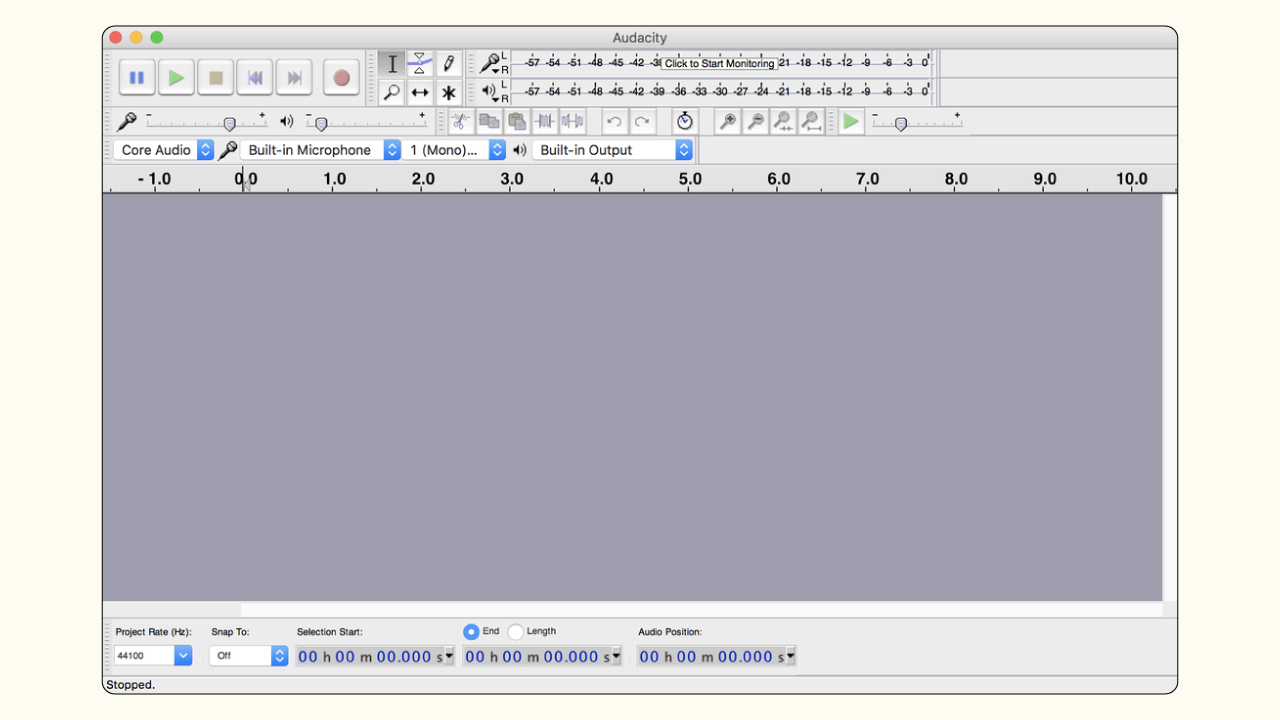Click the Cut scissors icon
This screenshot has height=720, width=1280.
click(x=460, y=122)
